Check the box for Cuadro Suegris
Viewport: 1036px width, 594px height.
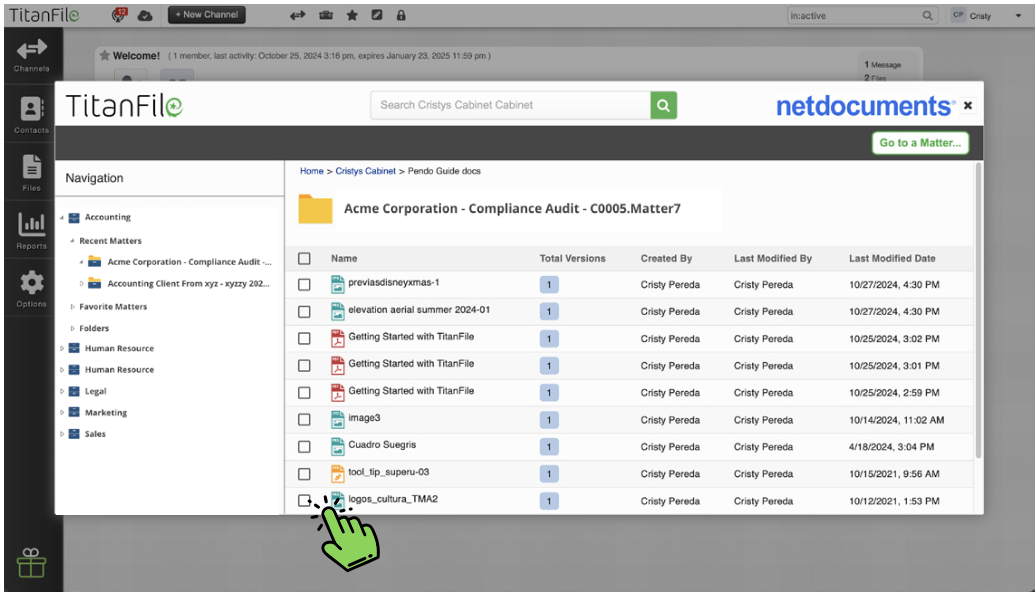click(x=304, y=447)
